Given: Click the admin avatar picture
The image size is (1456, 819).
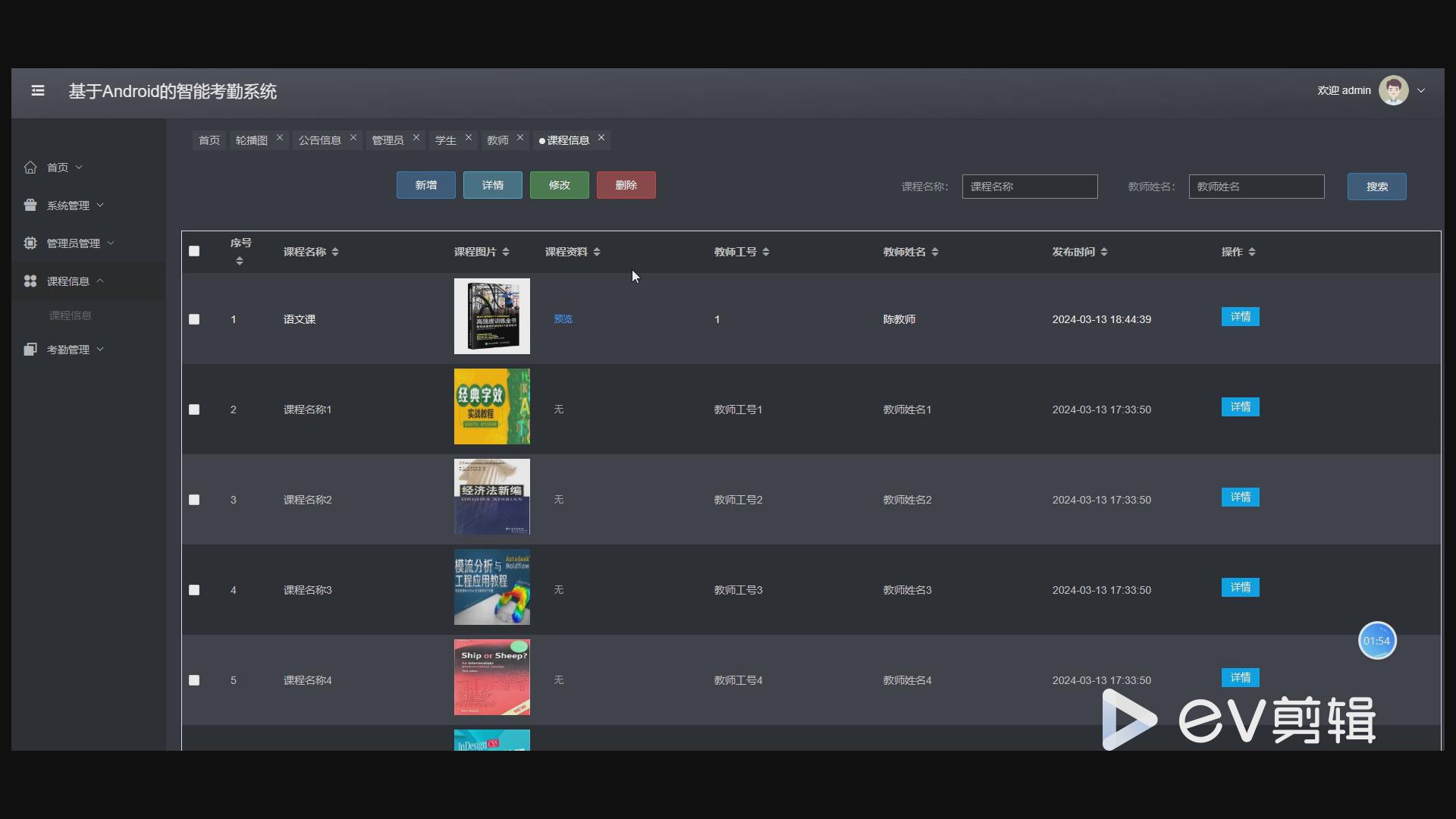Looking at the screenshot, I should 1393,91.
